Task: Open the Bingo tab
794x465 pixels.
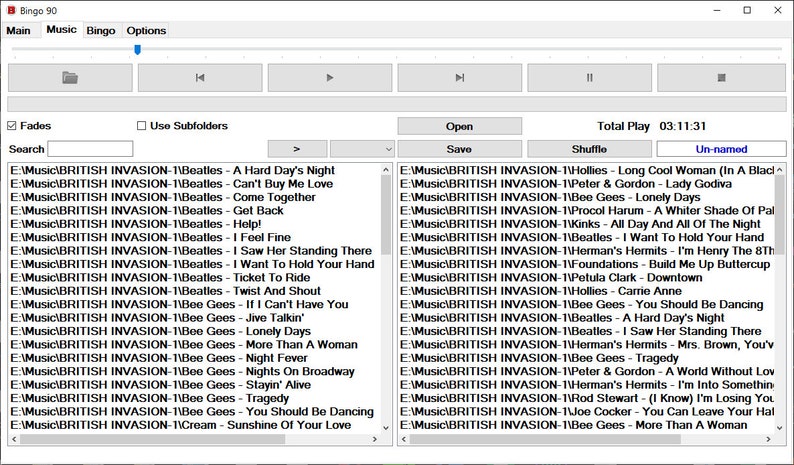Action: coord(101,30)
